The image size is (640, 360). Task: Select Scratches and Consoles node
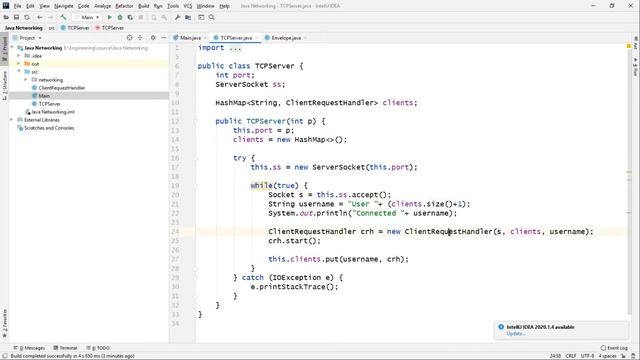[x=49, y=128]
